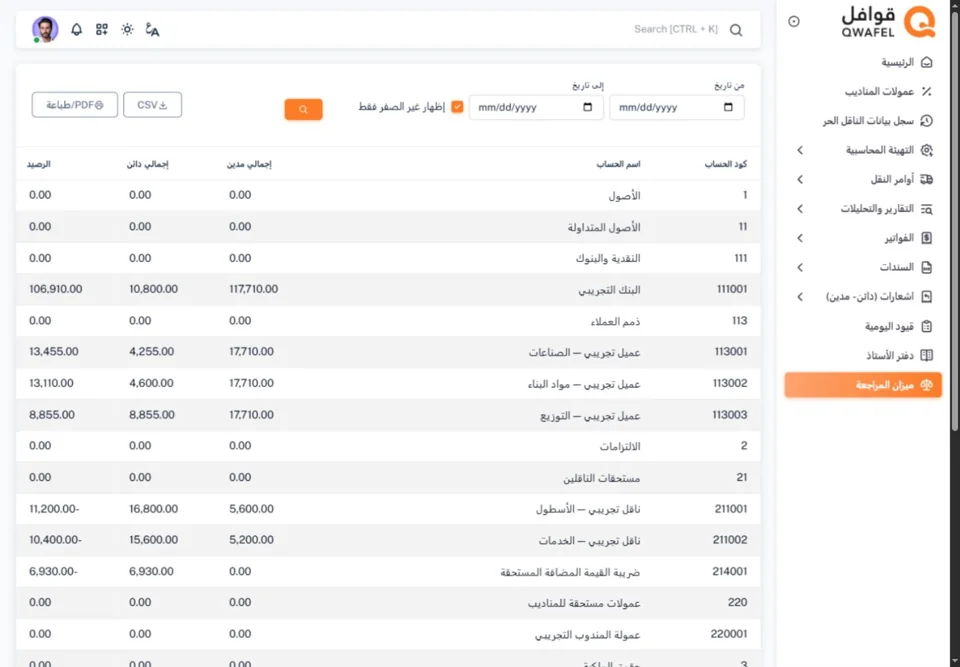Screen dimensions: 960x667
Task: Open سجل بيانات الناقل الحر menu item
Action: coord(863,121)
